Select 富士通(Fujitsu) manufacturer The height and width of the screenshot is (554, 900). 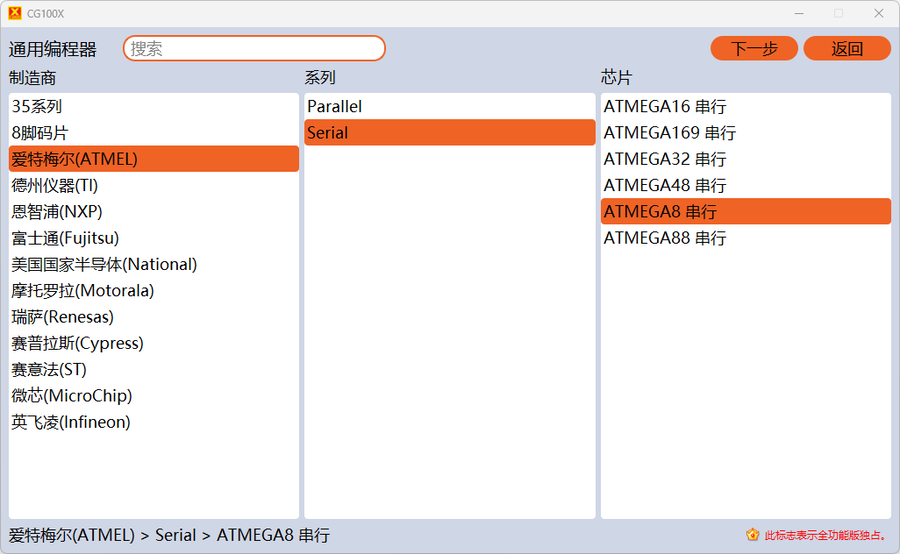click(65, 238)
